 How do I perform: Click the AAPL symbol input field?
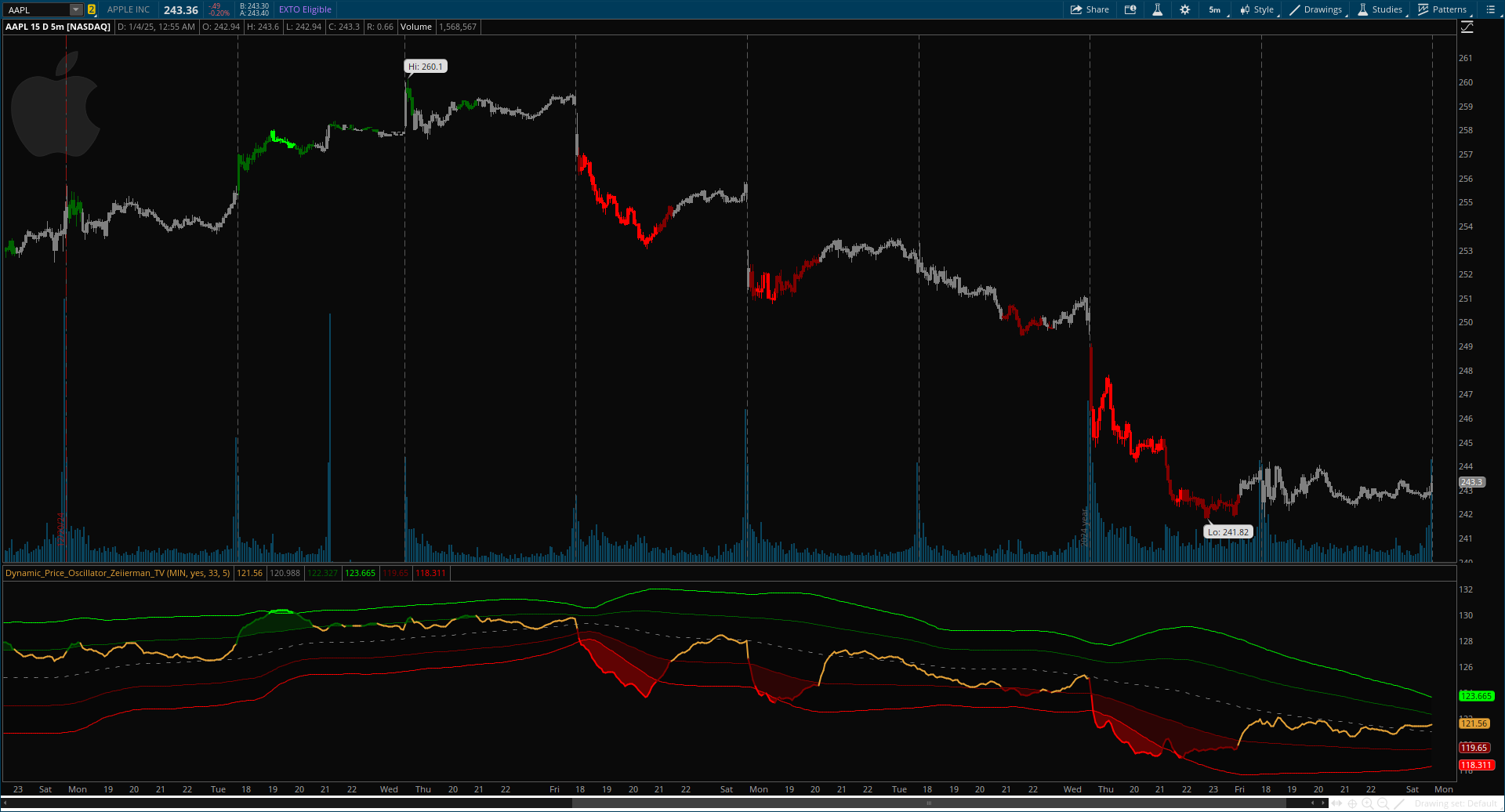(x=37, y=9)
